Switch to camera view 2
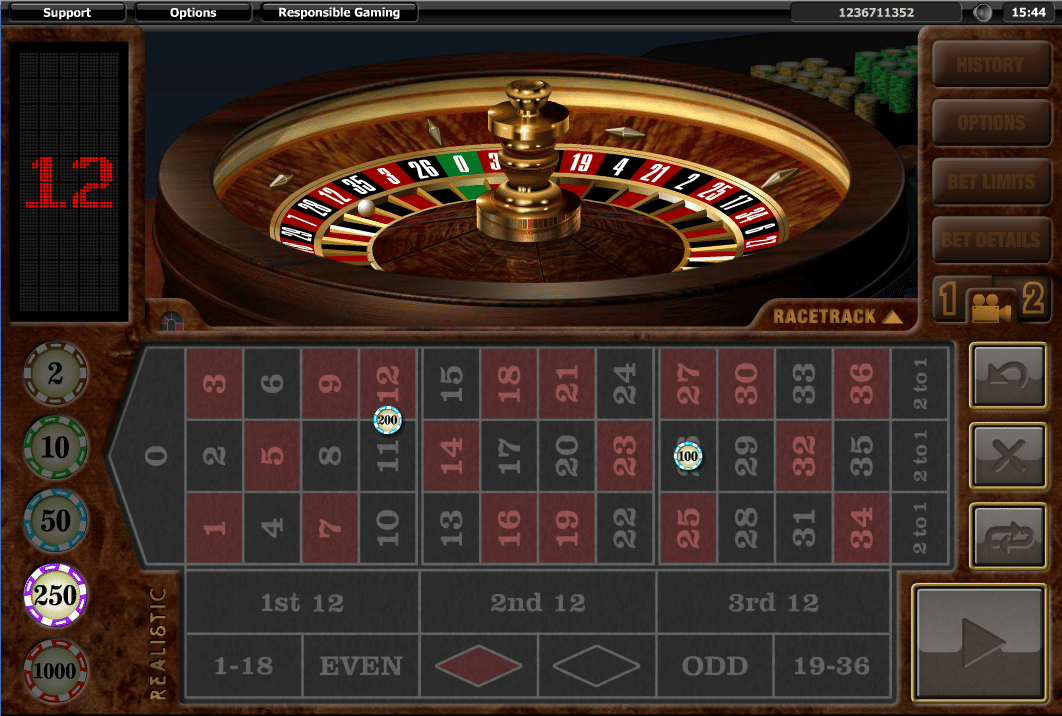The width and height of the screenshot is (1062, 716). [1032, 298]
